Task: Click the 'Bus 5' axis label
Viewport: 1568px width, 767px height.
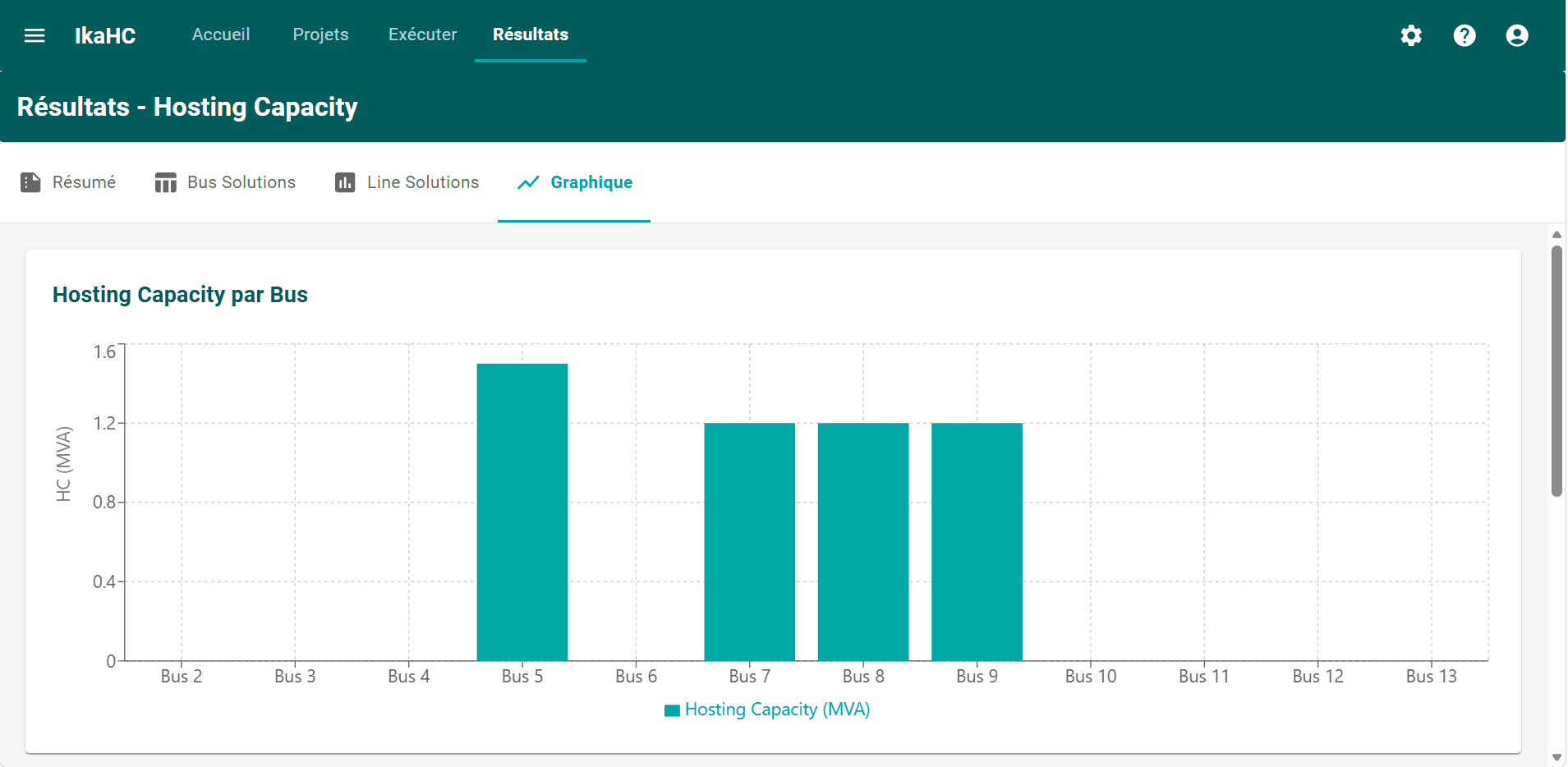Action: (x=522, y=677)
